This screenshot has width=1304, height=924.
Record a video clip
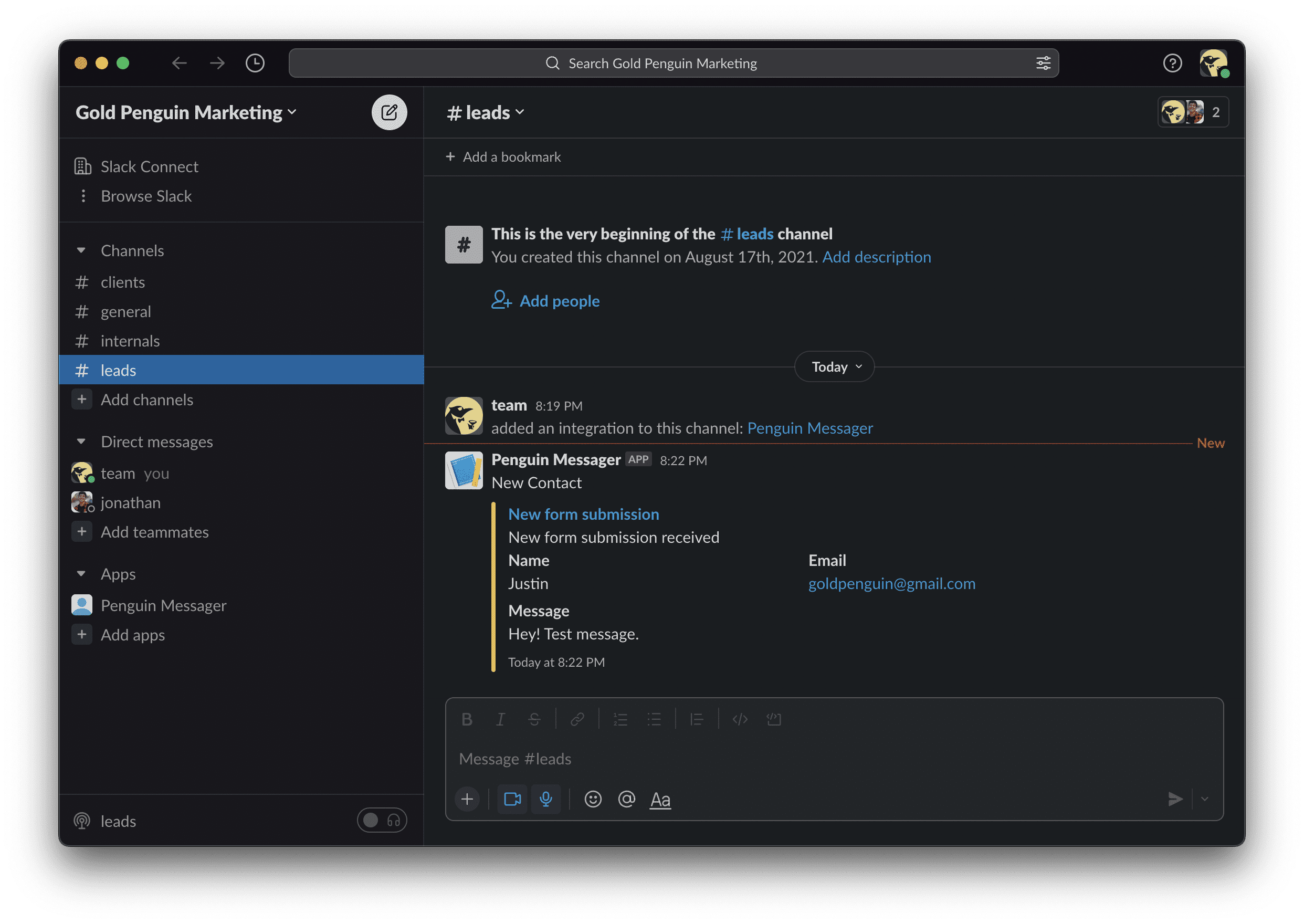pos(512,800)
